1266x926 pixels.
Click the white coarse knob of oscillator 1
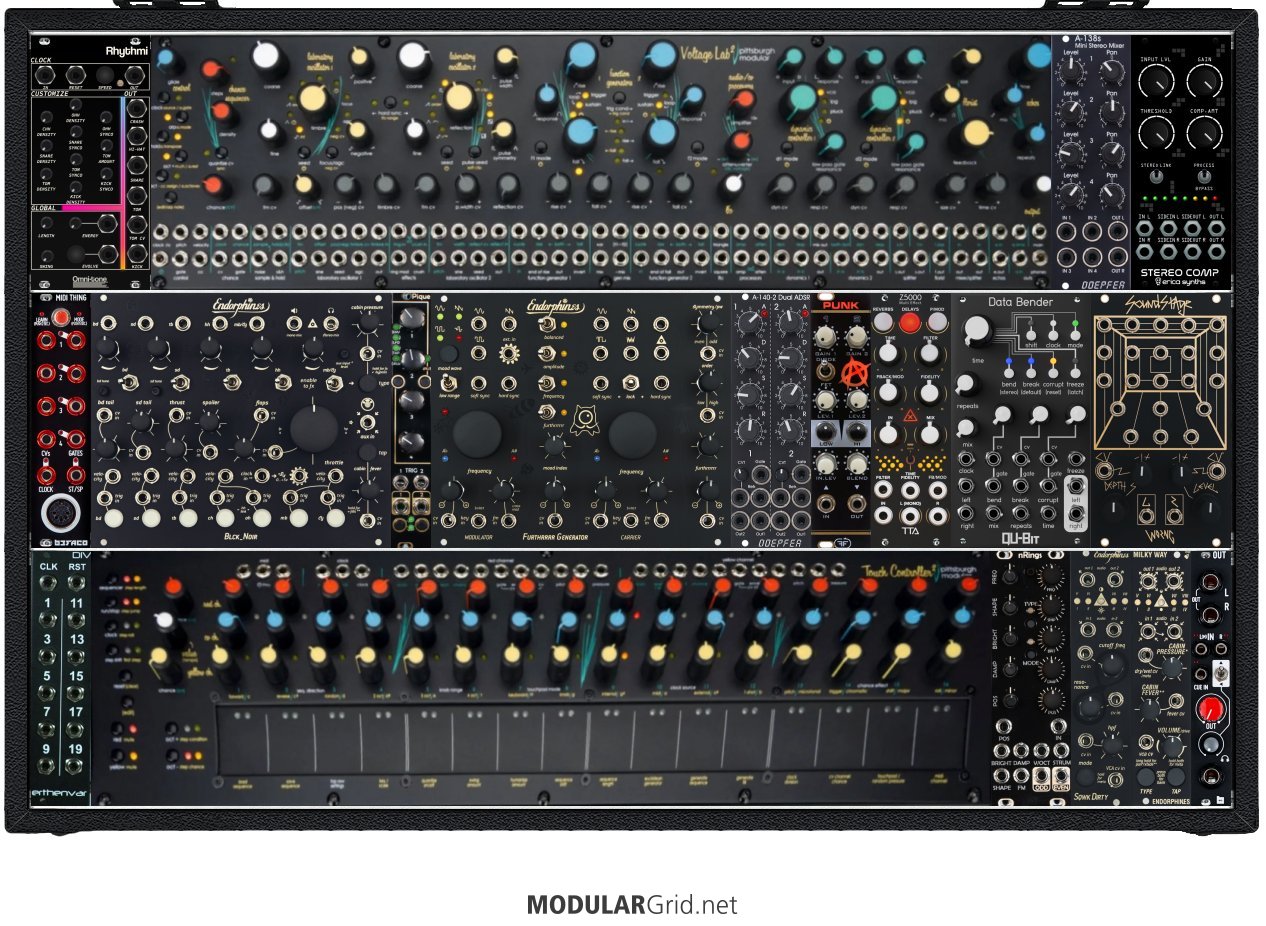tap(268, 57)
